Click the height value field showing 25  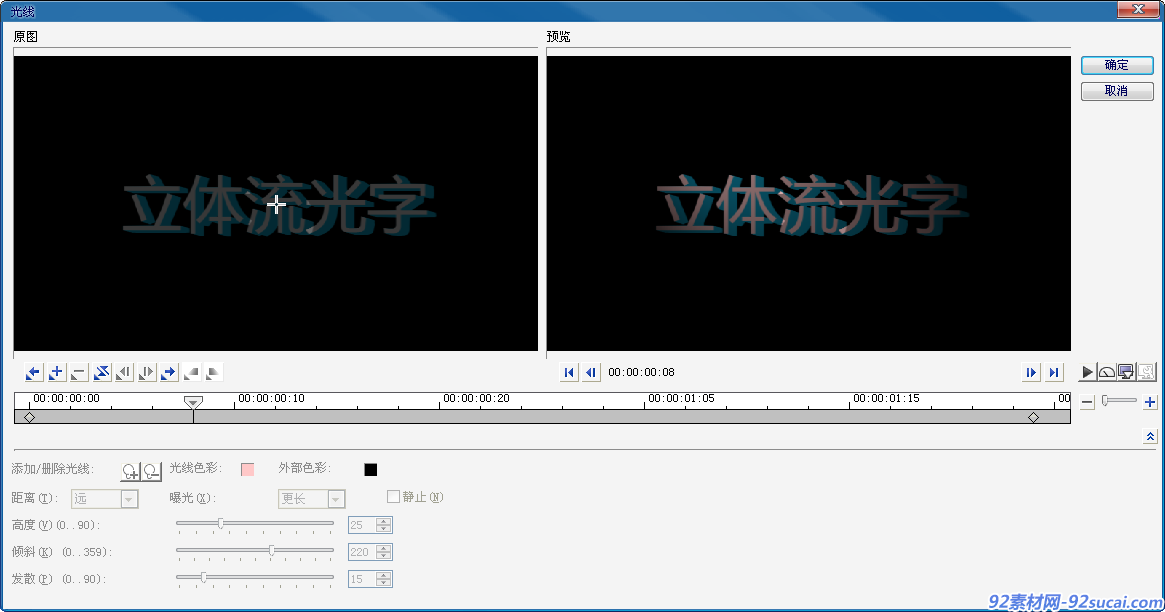coord(362,525)
